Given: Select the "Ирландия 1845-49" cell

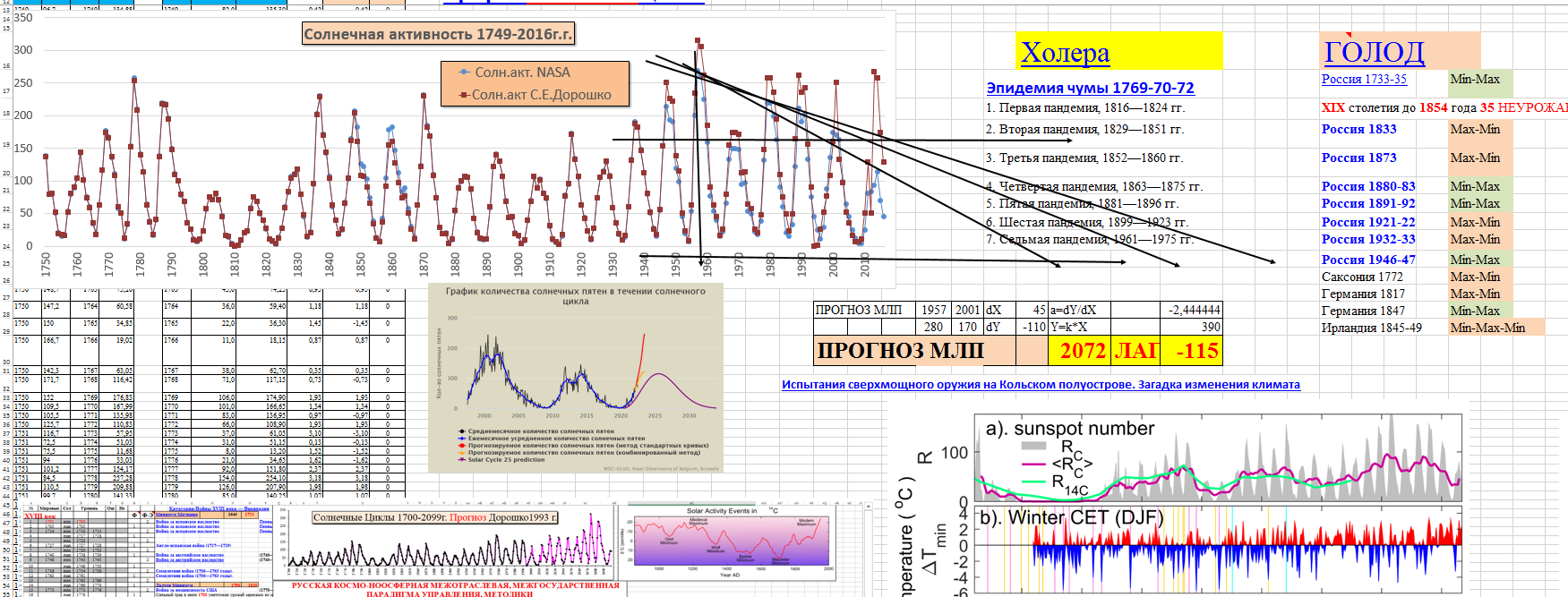Looking at the screenshot, I should click(1371, 328).
